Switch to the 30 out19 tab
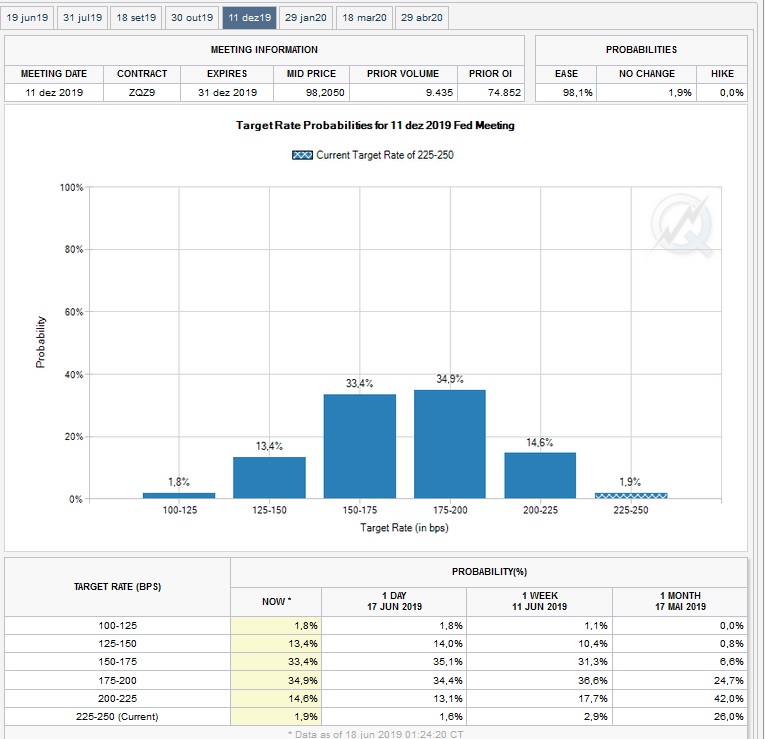Image resolution: width=765 pixels, height=739 pixels. pyautogui.click(x=192, y=18)
